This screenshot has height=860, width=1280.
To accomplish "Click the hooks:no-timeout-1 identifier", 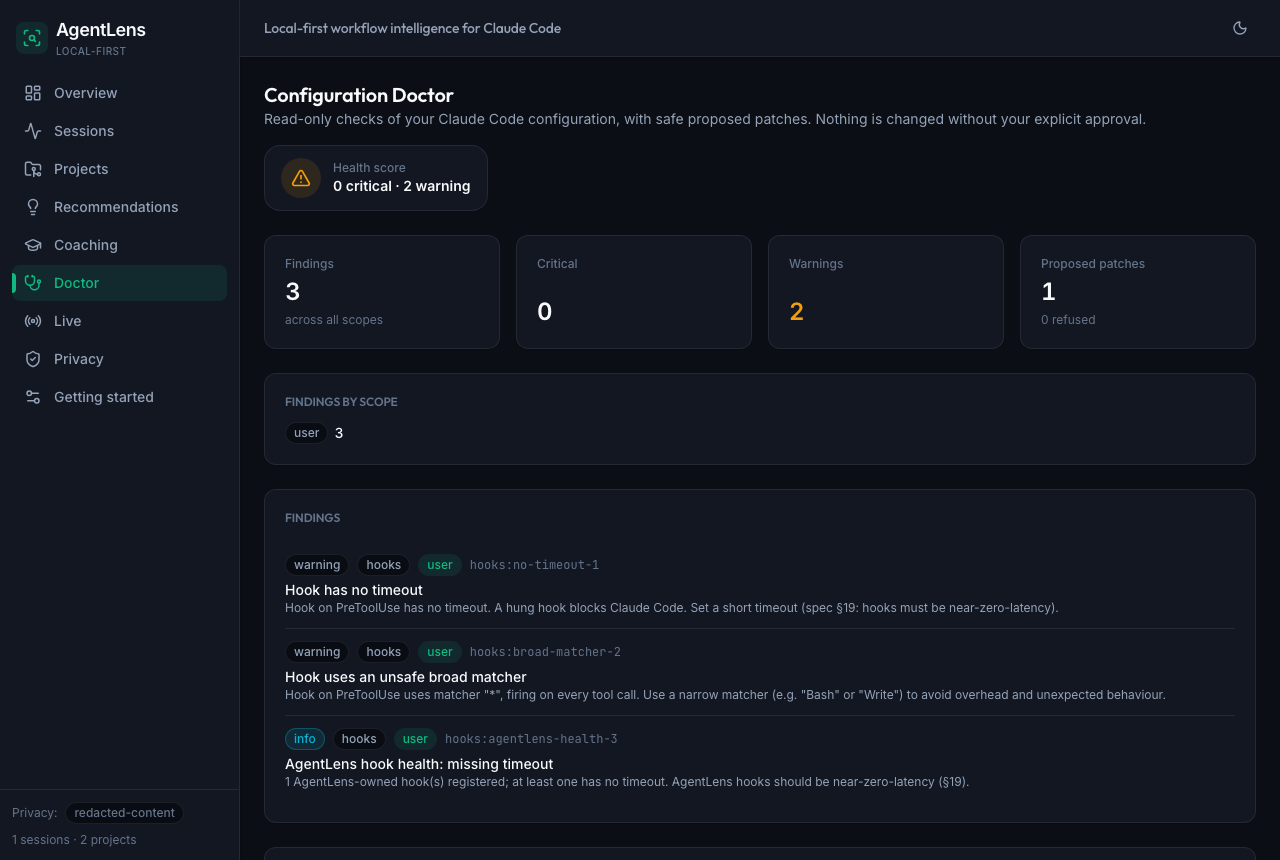I will [x=534, y=565].
